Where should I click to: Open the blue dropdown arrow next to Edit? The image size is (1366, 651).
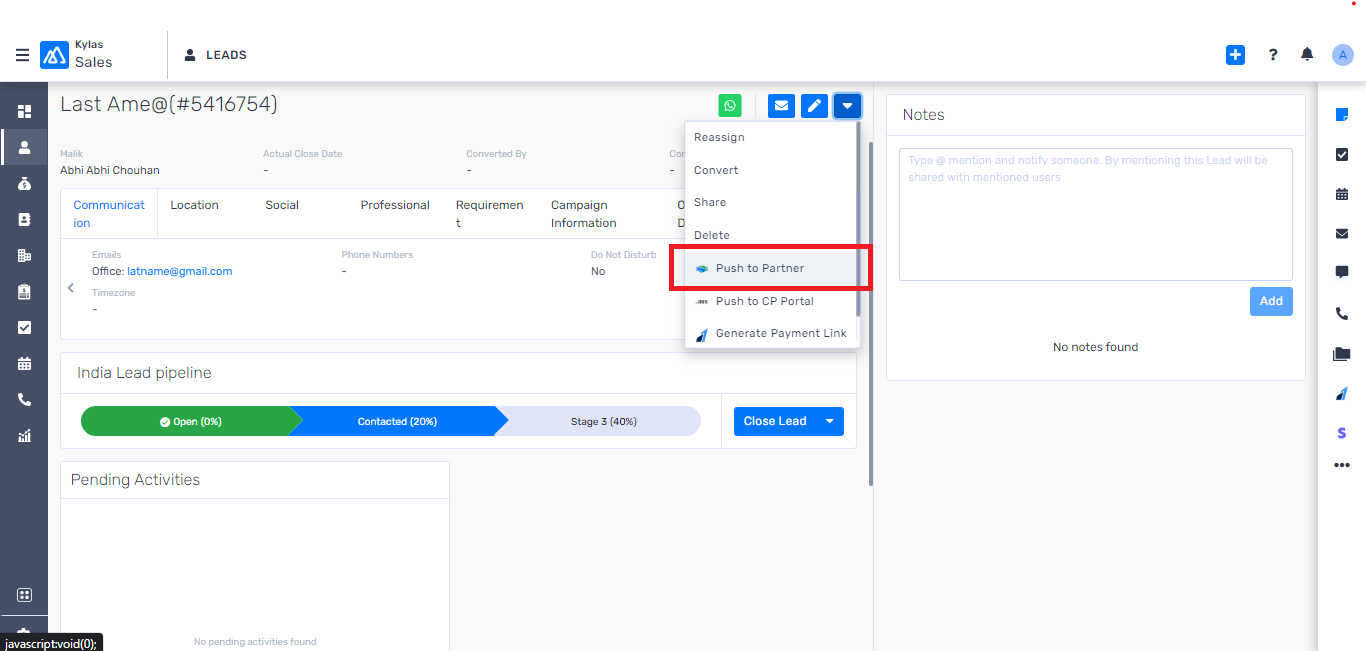pos(847,105)
